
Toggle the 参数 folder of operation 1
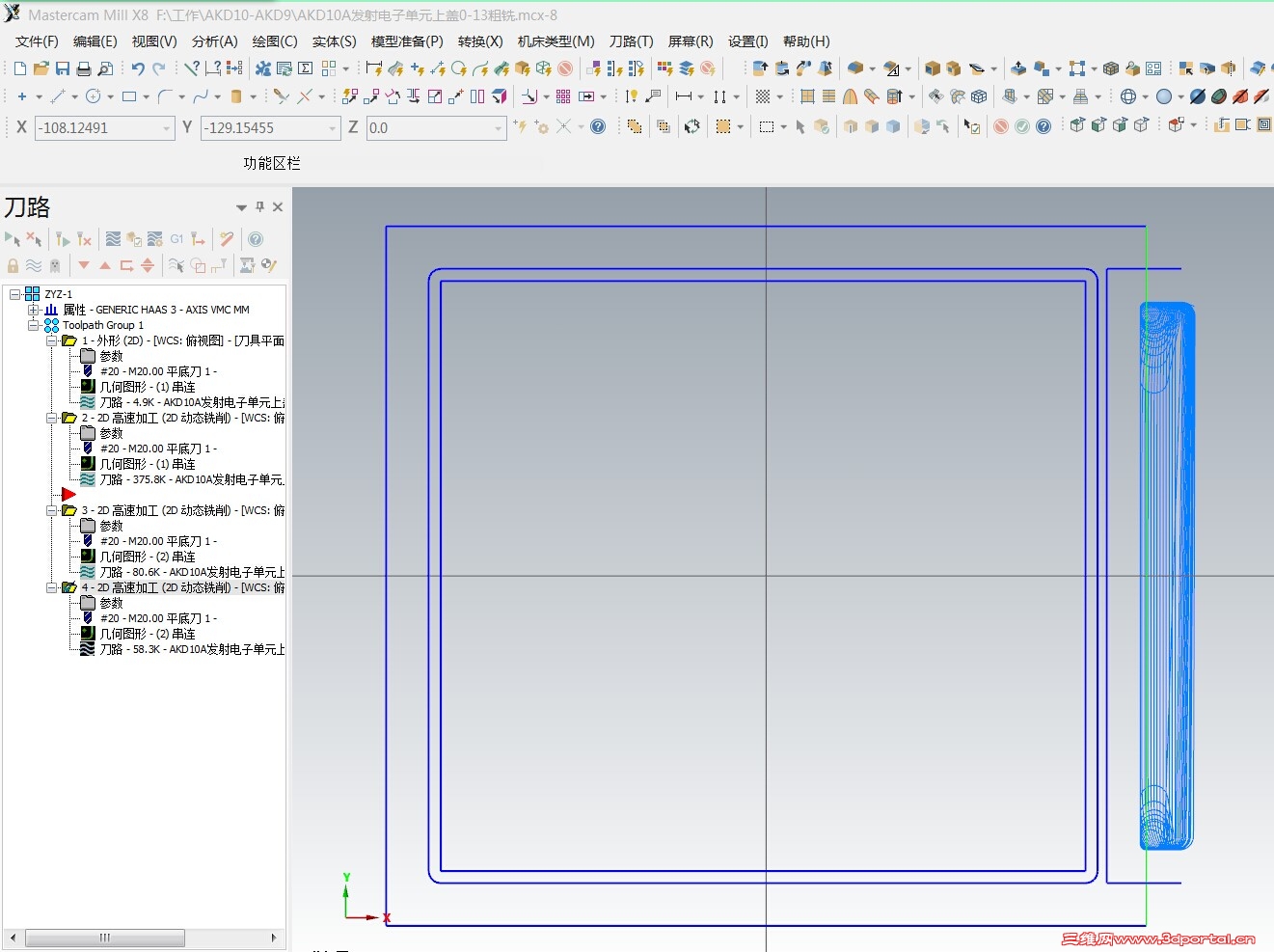[88, 356]
